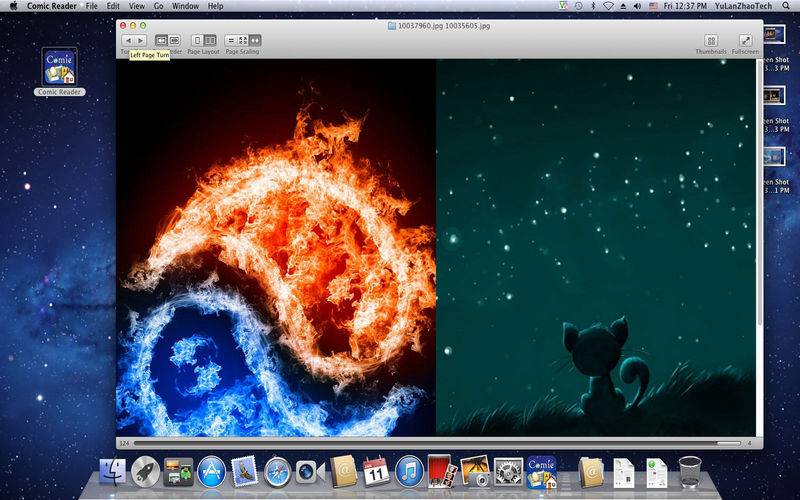
Task: Open the document stack left of Trash
Action: click(657, 472)
